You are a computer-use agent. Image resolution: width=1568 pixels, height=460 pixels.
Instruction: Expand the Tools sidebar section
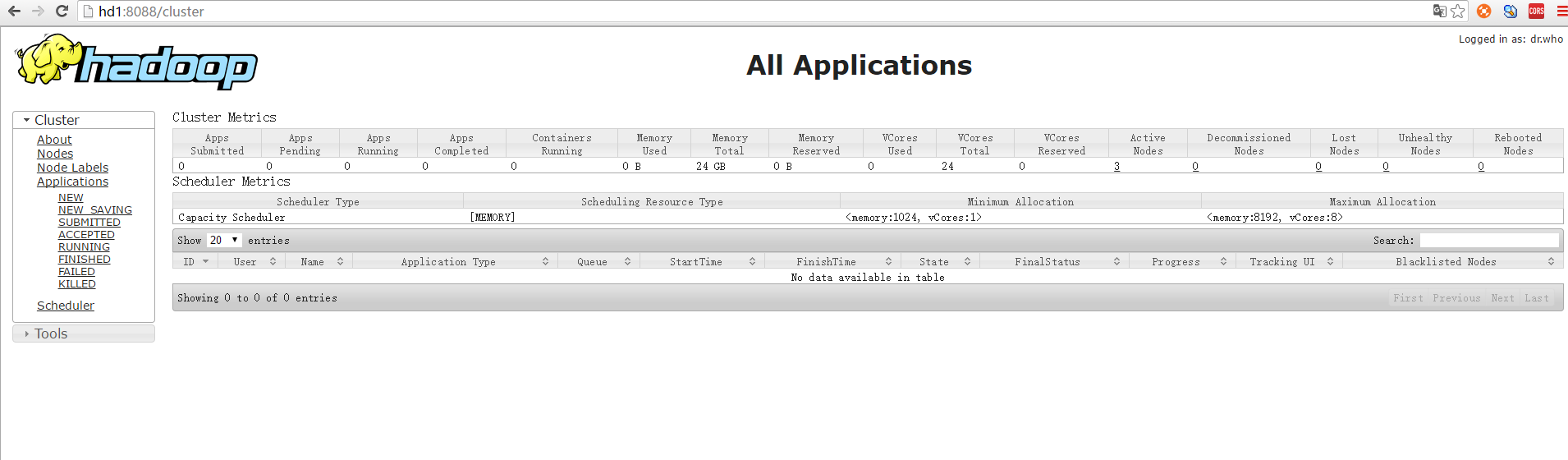click(84, 333)
